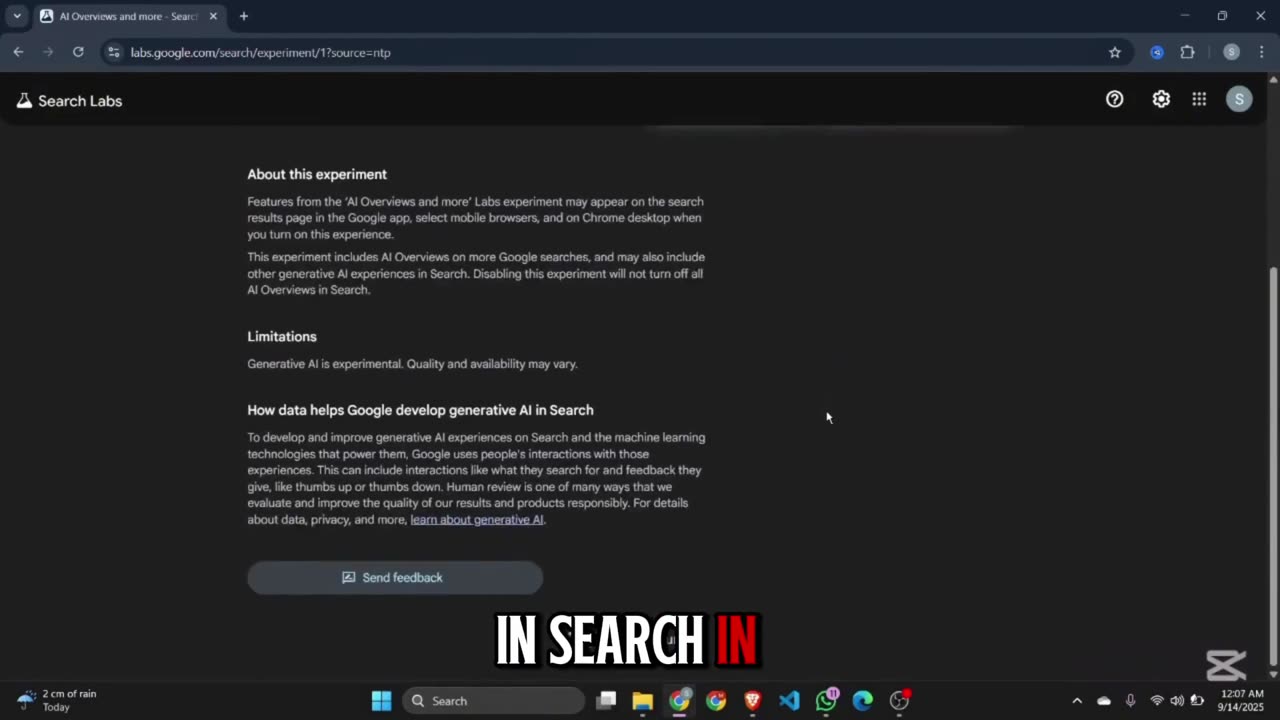Open the tab search dropdown arrow

17,16
